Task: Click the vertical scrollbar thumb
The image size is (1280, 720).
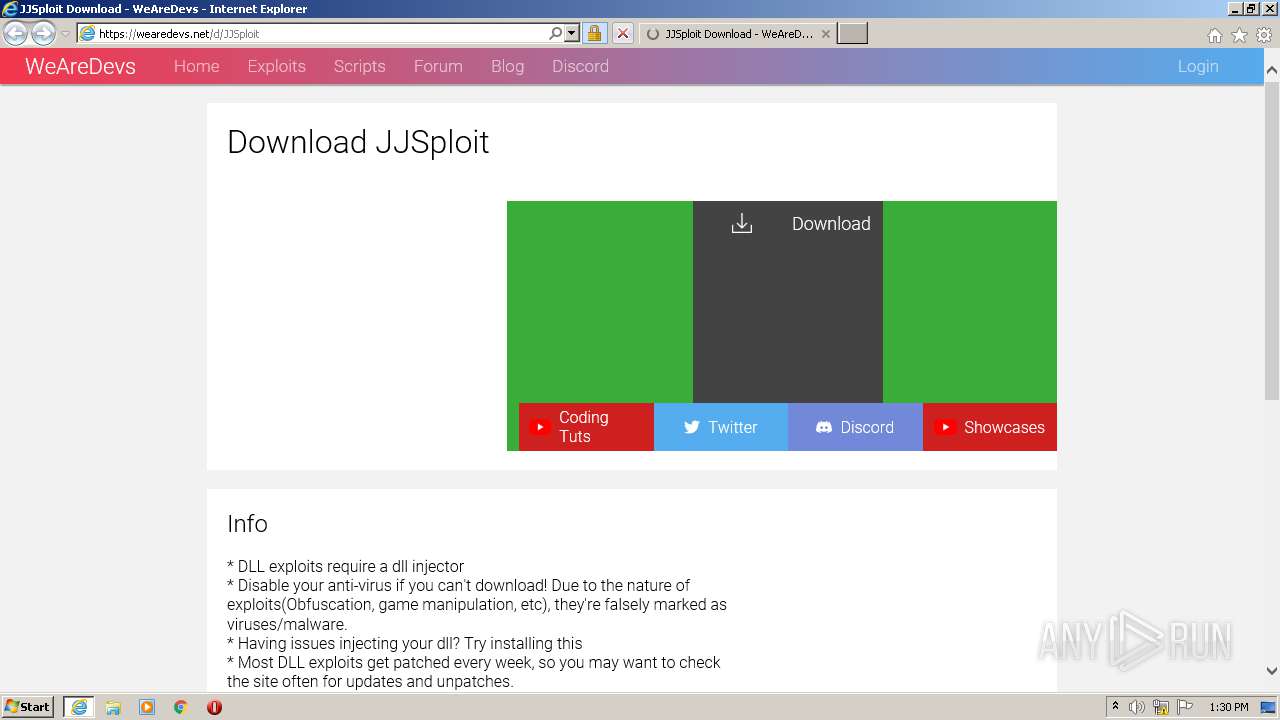Action: pyautogui.click(x=1271, y=240)
